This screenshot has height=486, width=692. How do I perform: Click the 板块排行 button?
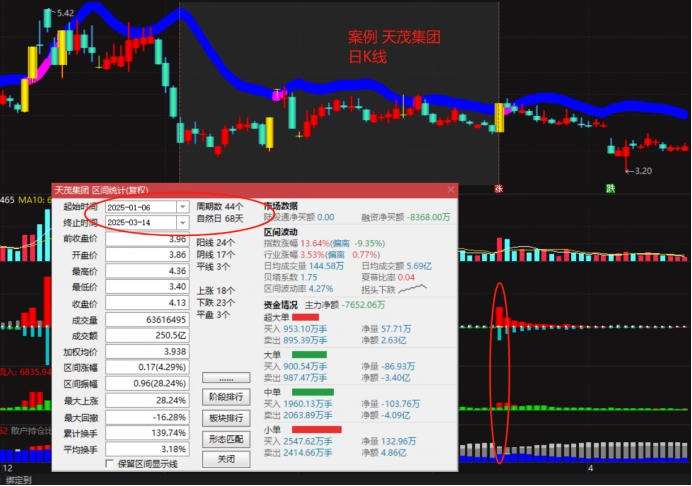click(x=226, y=418)
